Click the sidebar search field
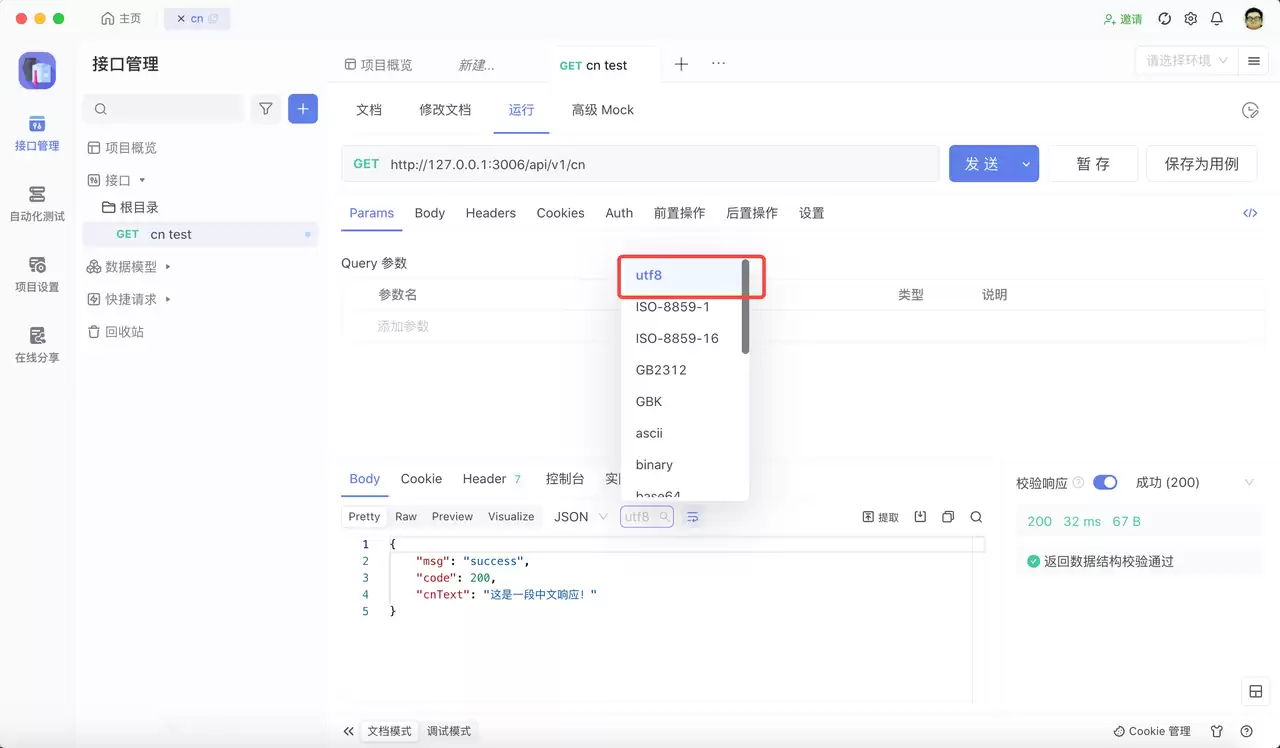The width and height of the screenshot is (1280, 748). click(164, 109)
